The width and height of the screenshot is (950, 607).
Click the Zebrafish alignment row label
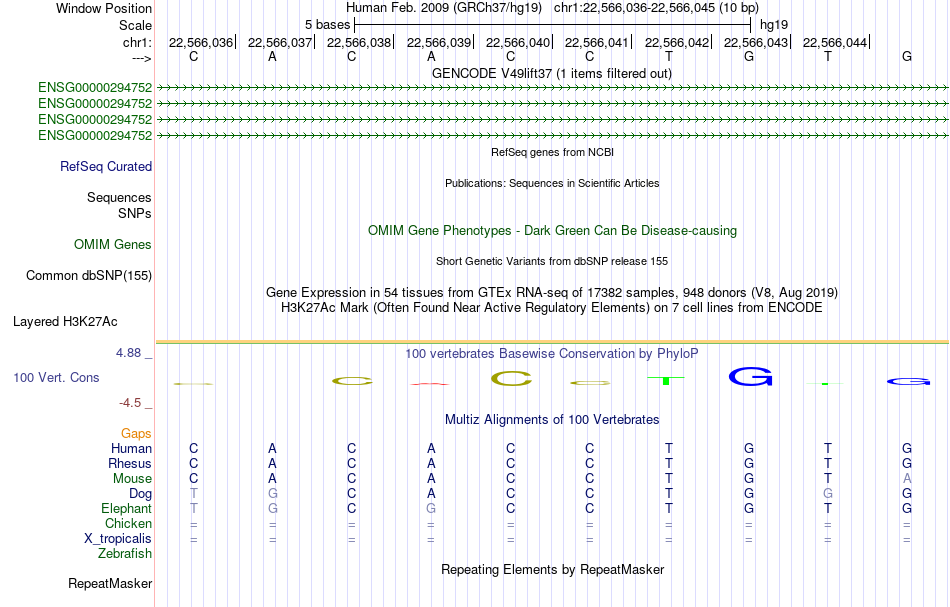pos(125,553)
